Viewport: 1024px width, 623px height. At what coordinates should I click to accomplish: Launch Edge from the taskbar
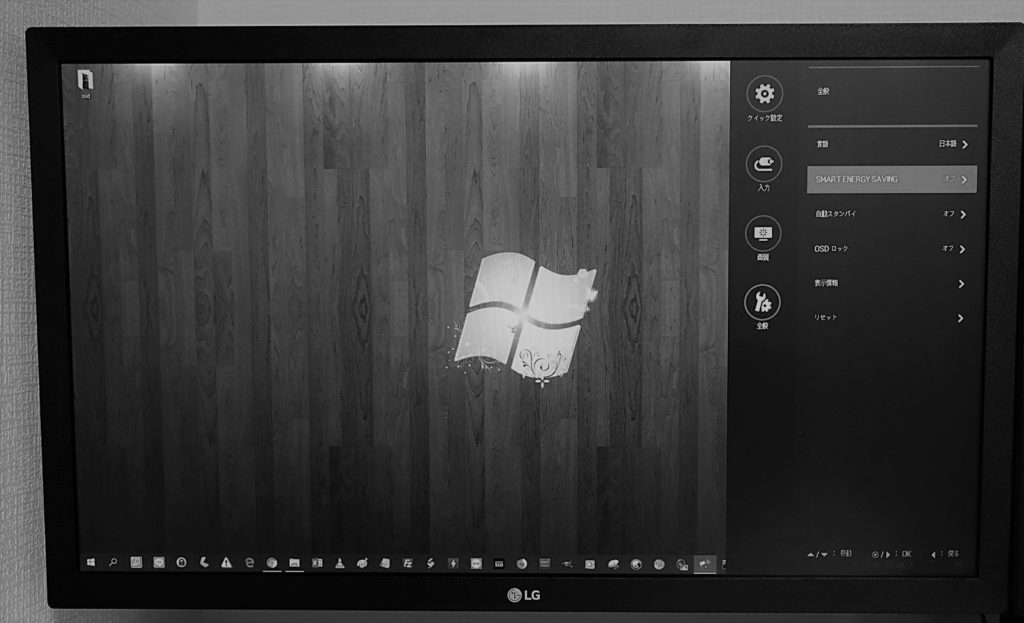point(249,562)
